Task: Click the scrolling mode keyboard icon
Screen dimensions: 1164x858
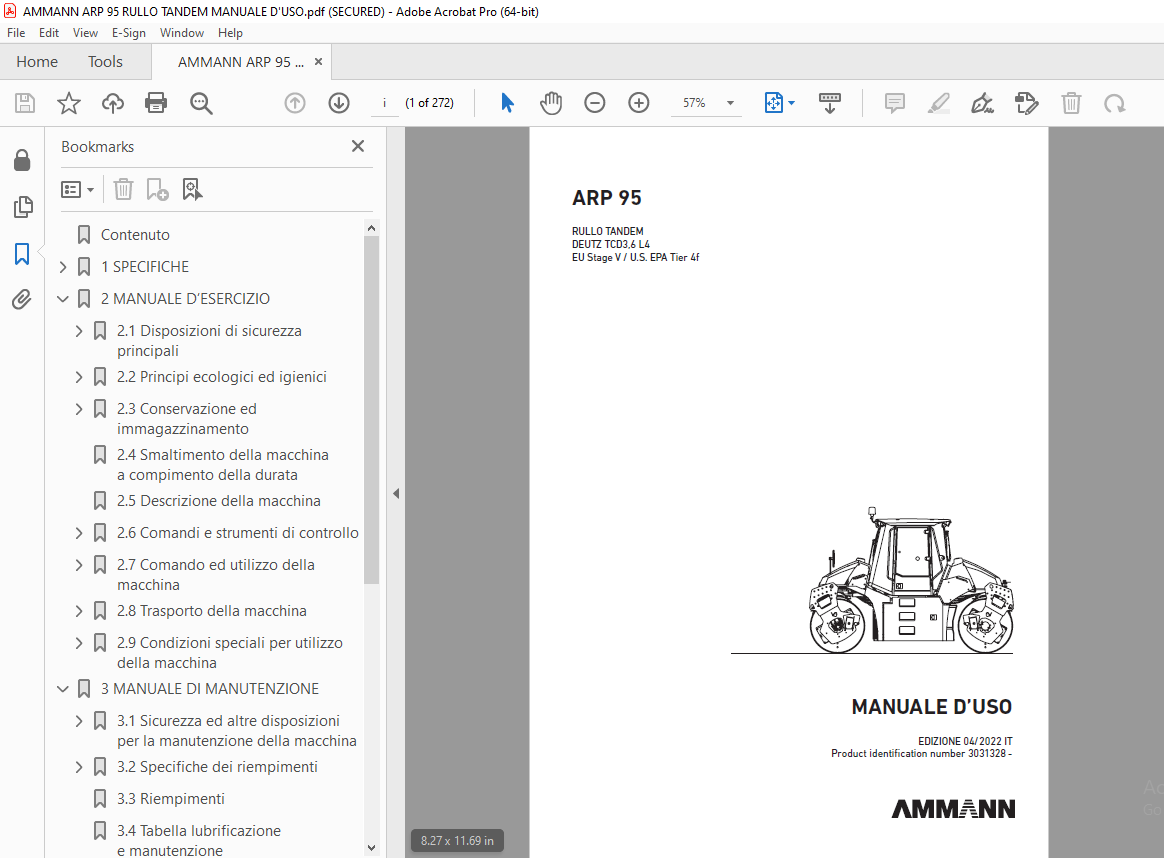Action: point(829,103)
